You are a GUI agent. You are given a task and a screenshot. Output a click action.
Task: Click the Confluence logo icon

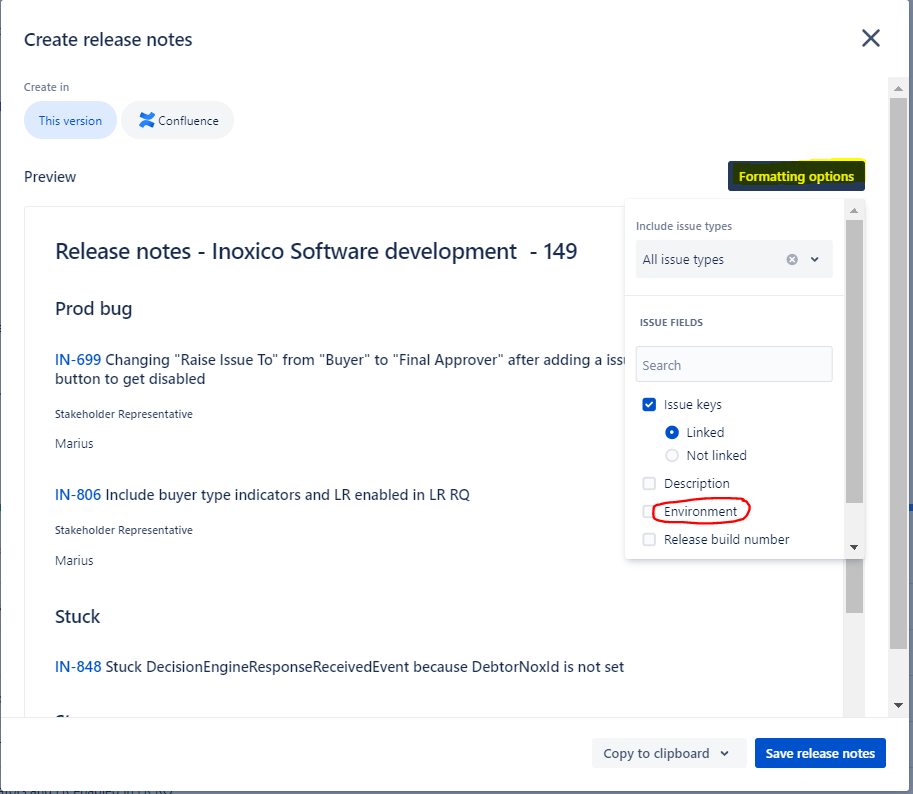[x=147, y=120]
